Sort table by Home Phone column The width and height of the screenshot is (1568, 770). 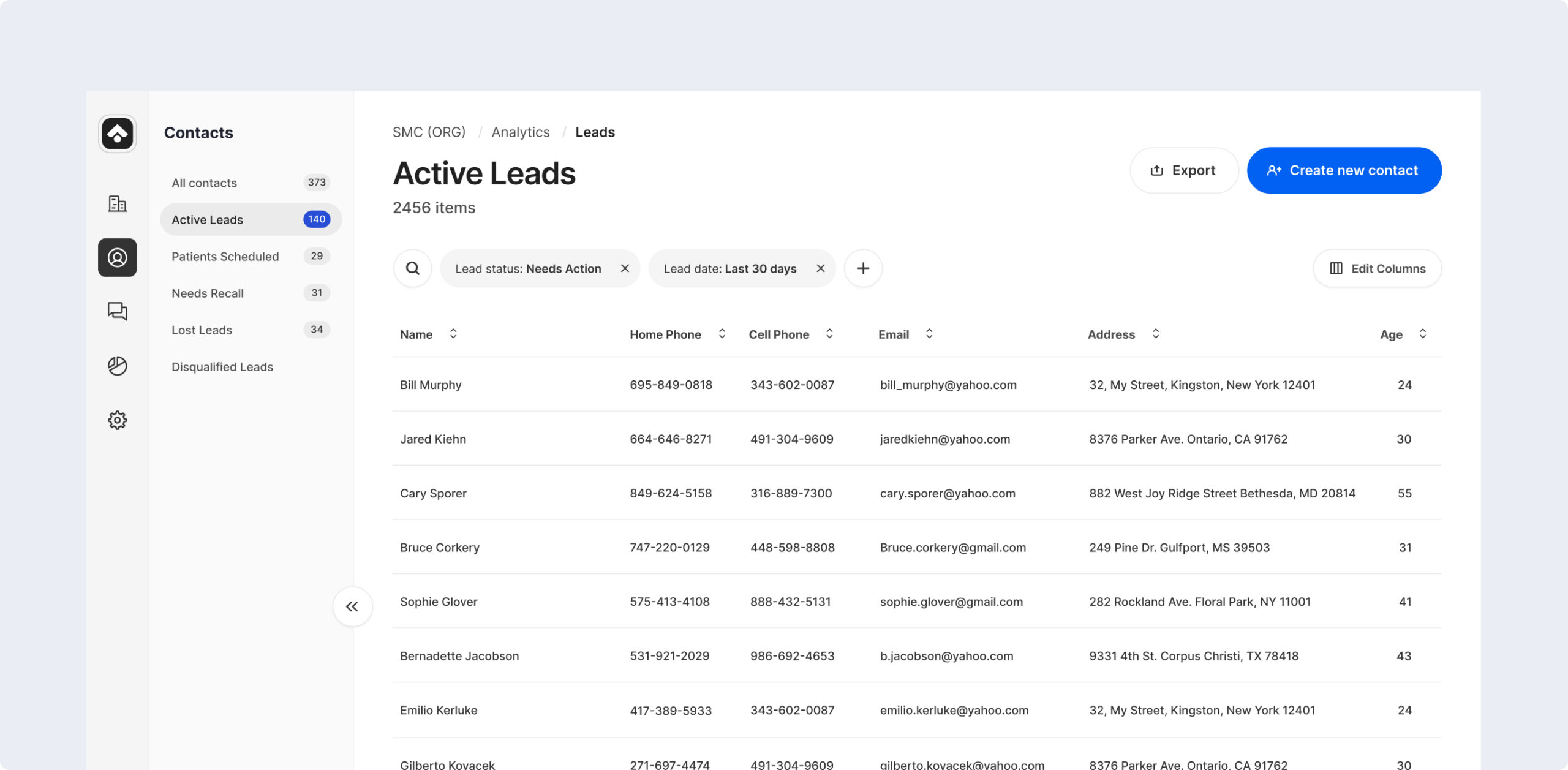(x=722, y=334)
